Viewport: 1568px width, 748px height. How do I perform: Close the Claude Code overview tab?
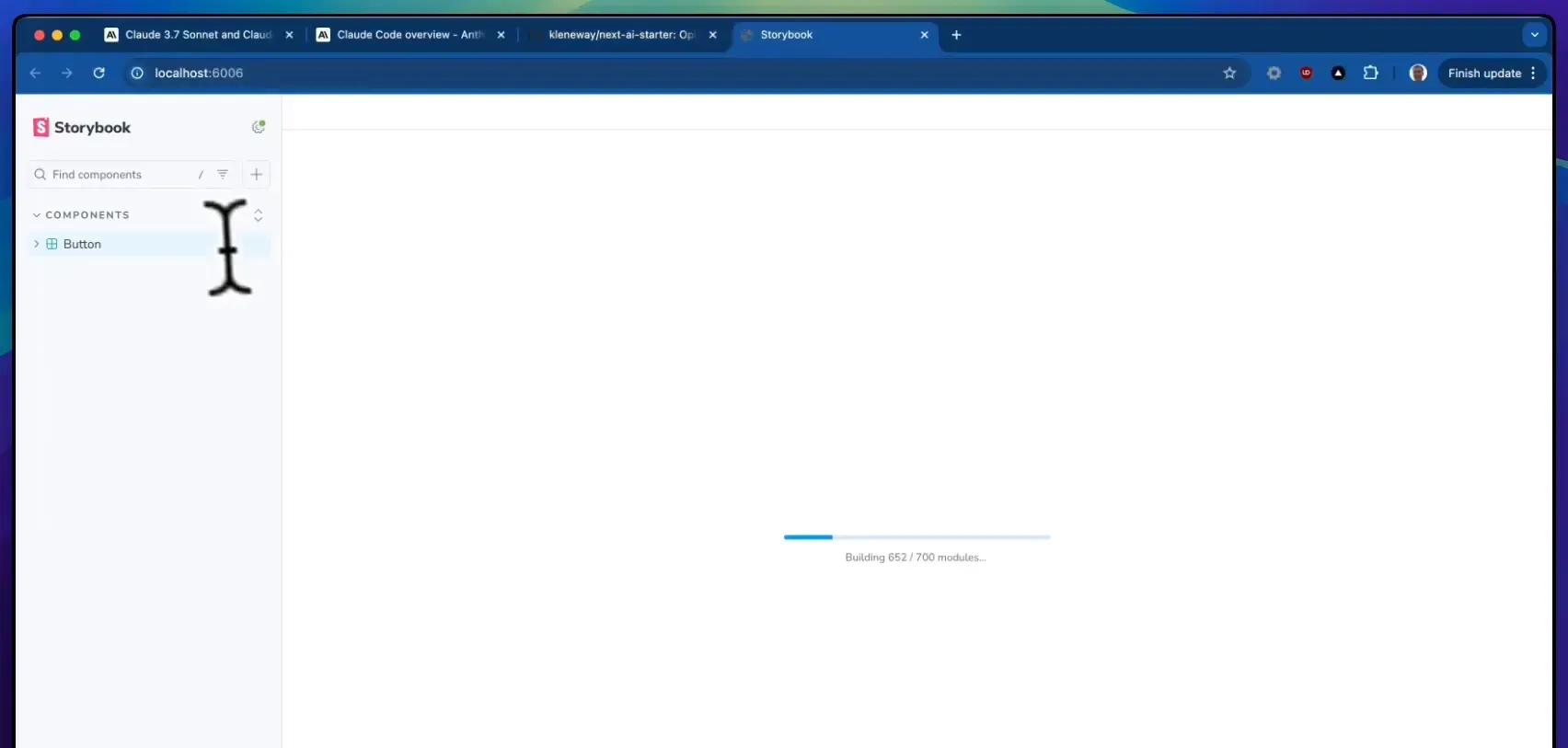pos(502,35)
